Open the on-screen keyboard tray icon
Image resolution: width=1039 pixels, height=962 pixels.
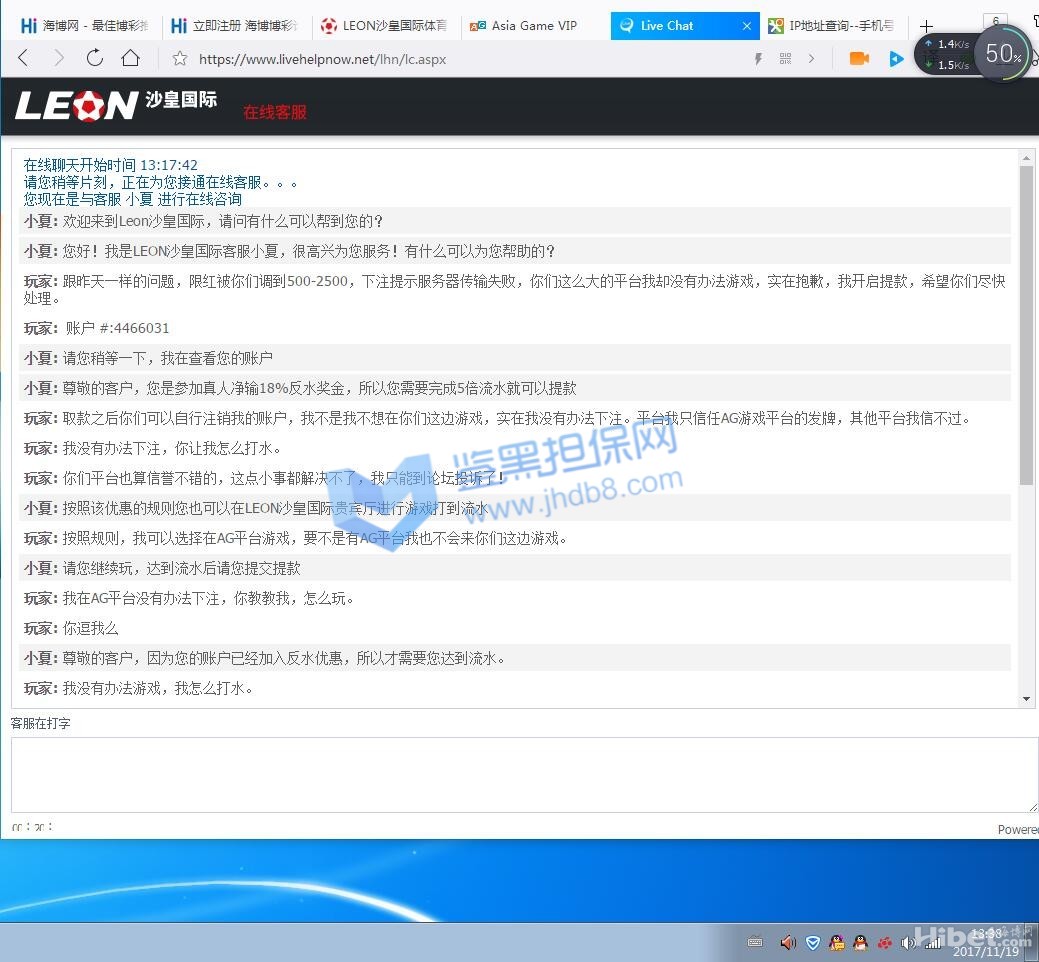click(755, 942)
